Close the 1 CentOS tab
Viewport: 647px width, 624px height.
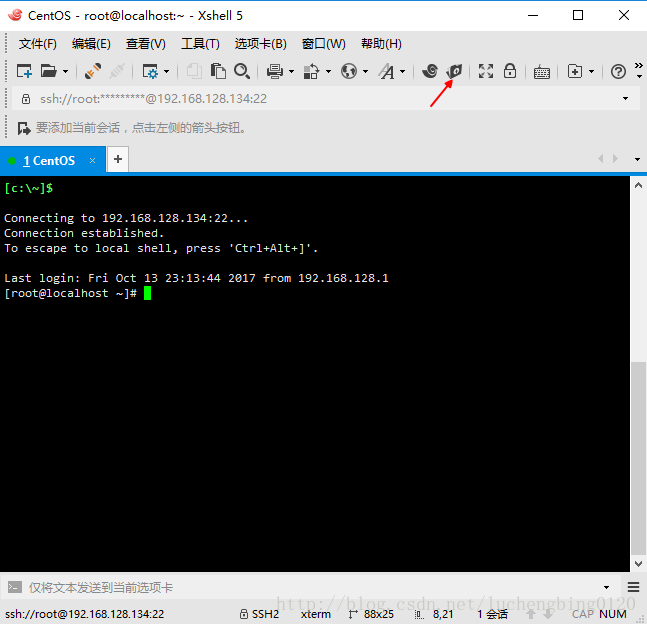tap(92, 161)
